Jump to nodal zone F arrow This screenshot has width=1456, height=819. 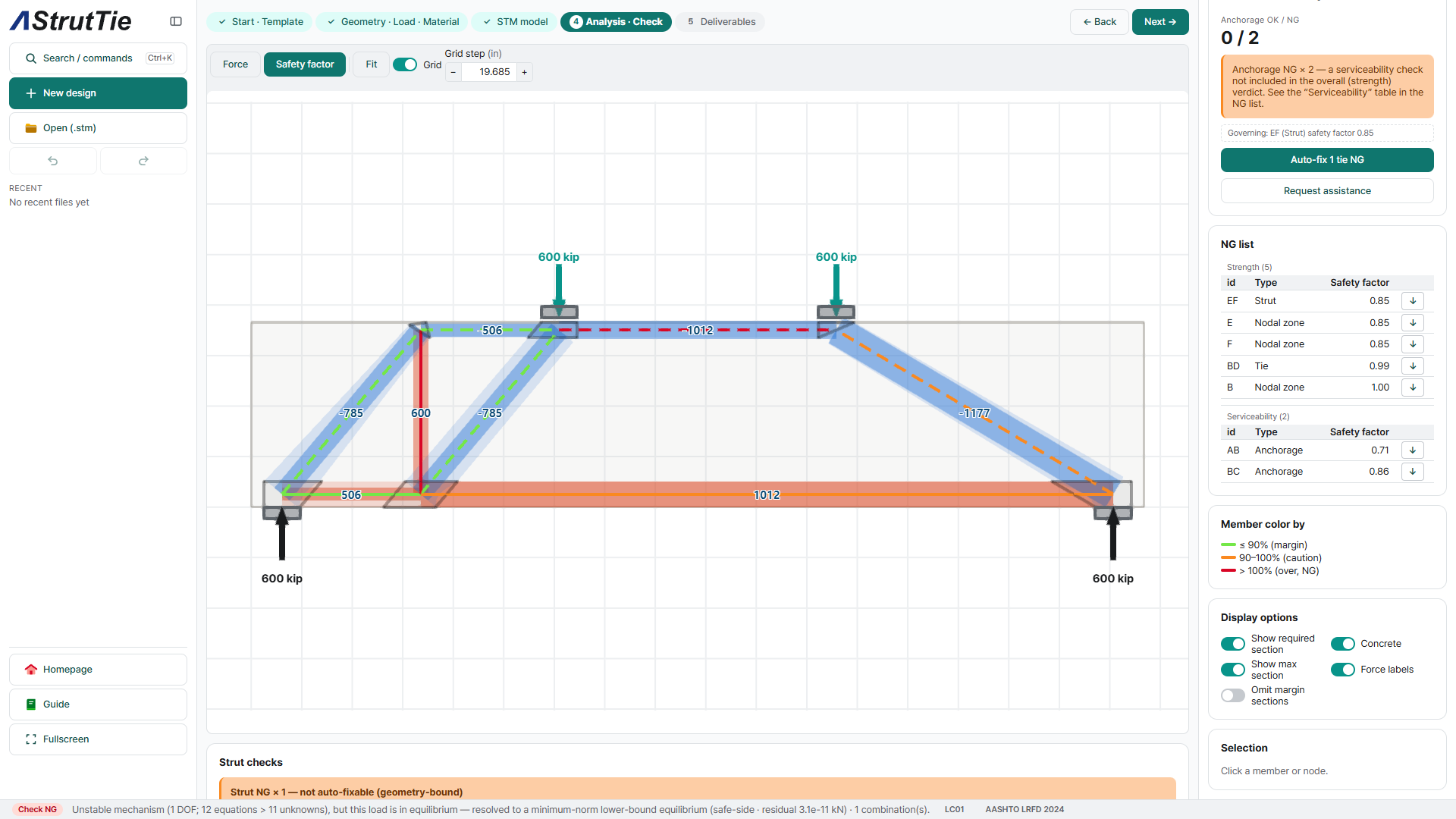click(x=1413, y=344)
